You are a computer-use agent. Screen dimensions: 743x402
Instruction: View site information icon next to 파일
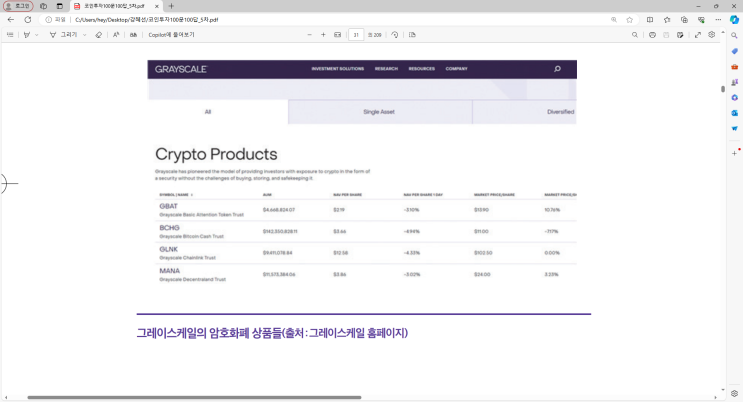pyautogui.click(x=48, y=19)
